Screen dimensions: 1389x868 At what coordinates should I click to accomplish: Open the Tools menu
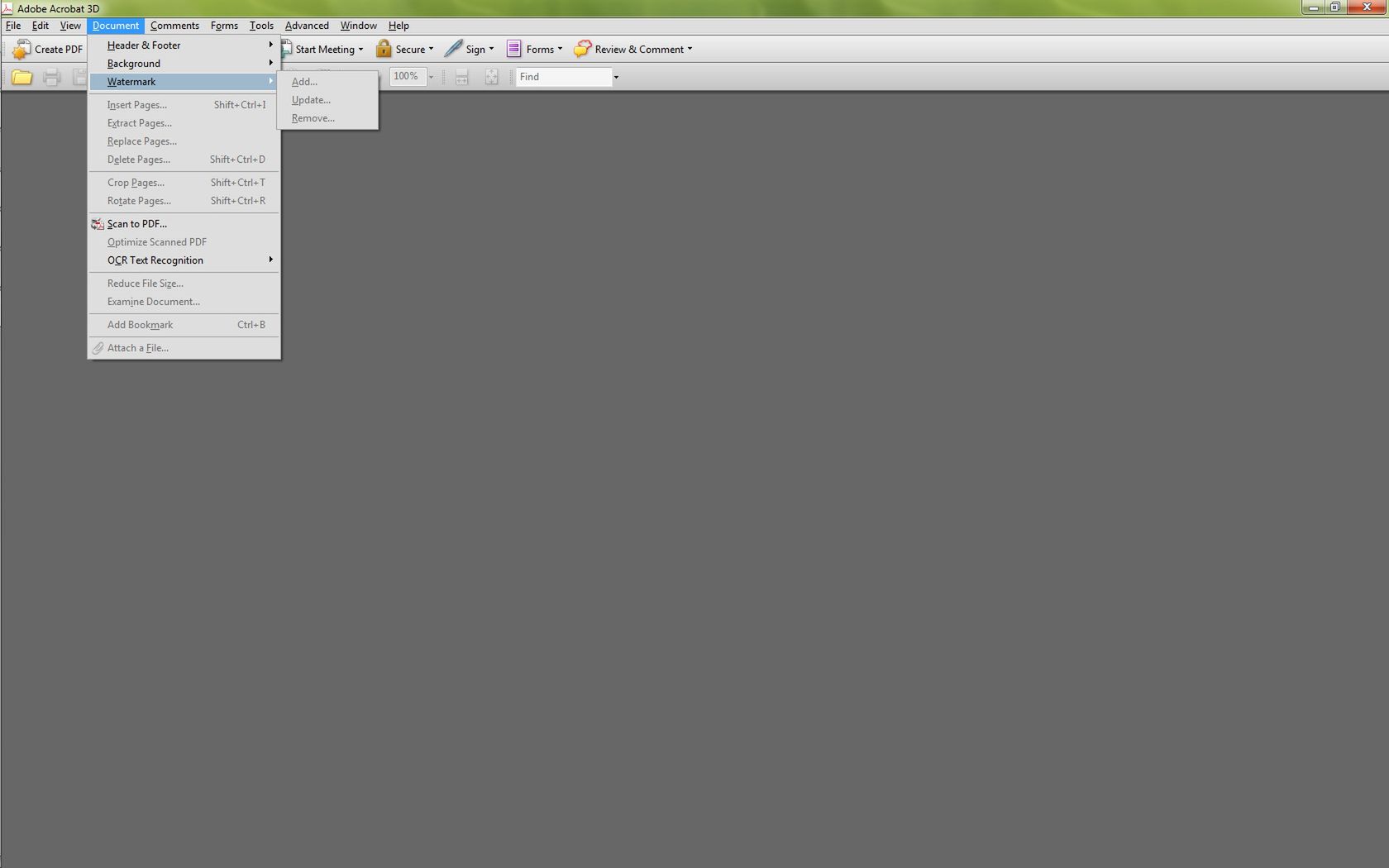[x=261, y=26]
